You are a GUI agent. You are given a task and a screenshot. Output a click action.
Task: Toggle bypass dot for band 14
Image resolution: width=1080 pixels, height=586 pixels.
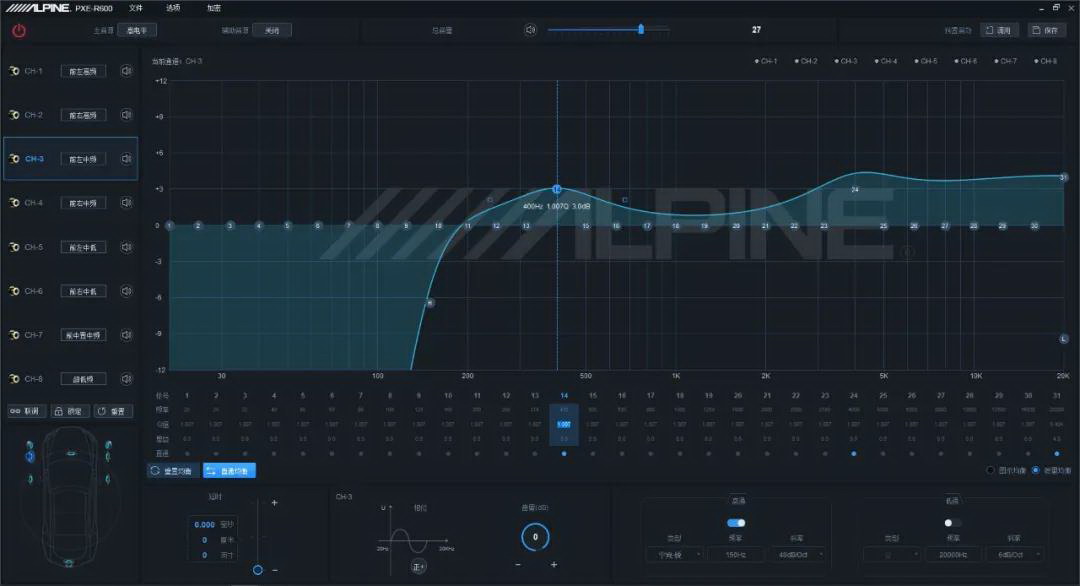[x=564, y=454]
